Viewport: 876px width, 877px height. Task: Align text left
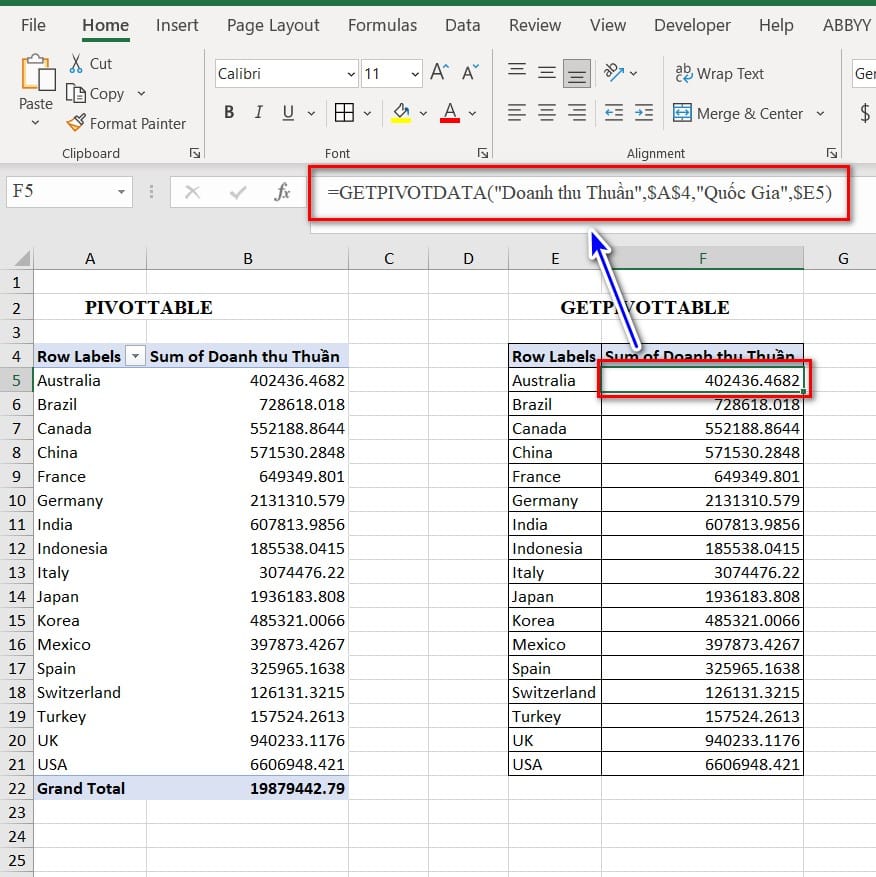pyautogui.click(x=516, y=113)
